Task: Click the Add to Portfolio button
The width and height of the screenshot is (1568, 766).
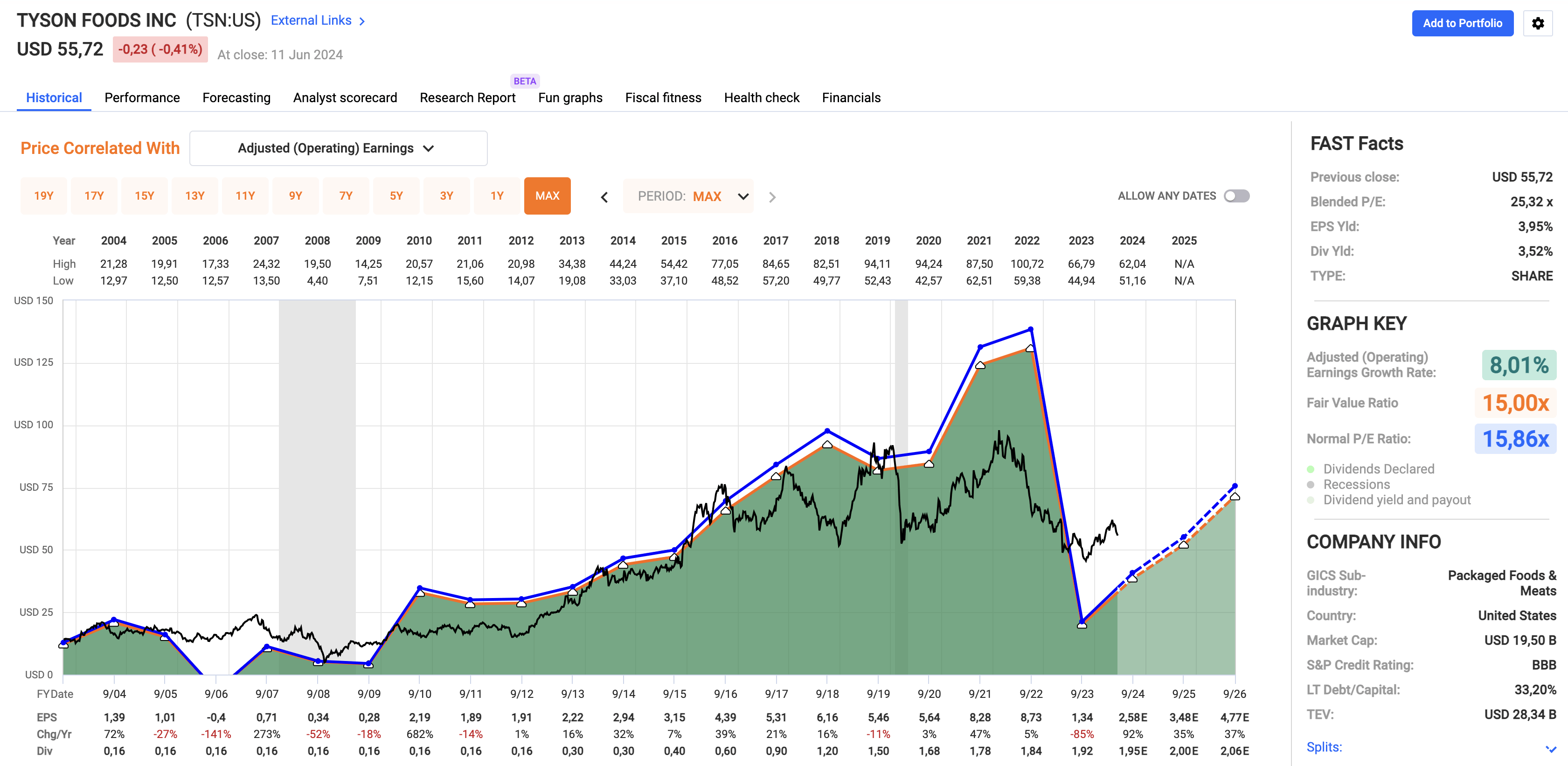Action: [x=1463, y=23]
